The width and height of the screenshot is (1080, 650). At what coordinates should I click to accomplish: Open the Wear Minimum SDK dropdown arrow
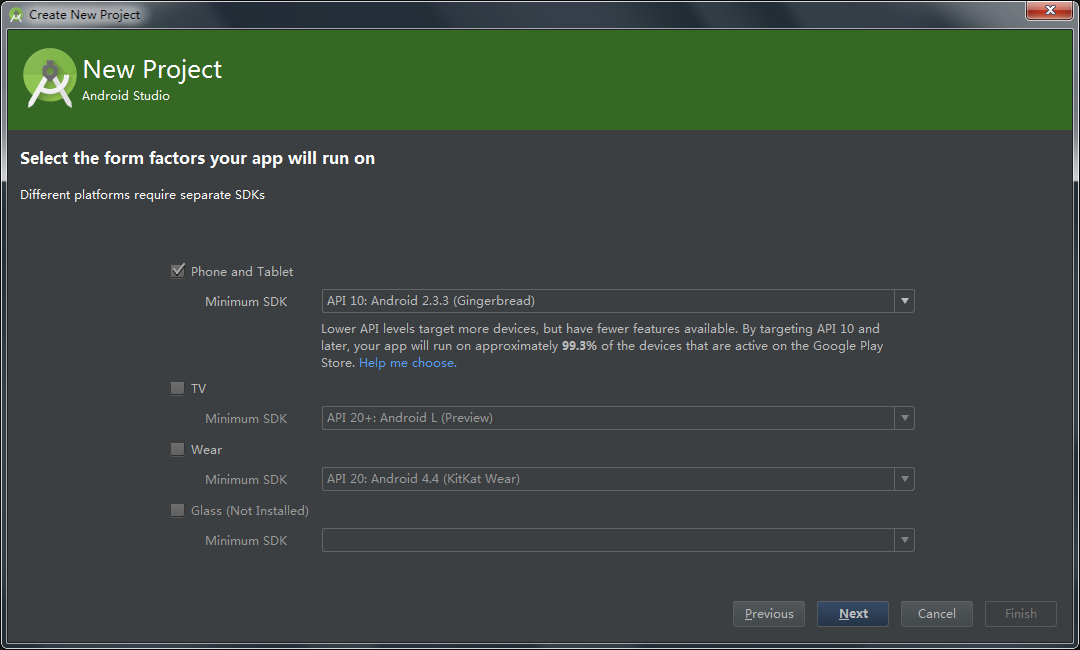click(x=904, y=479)
